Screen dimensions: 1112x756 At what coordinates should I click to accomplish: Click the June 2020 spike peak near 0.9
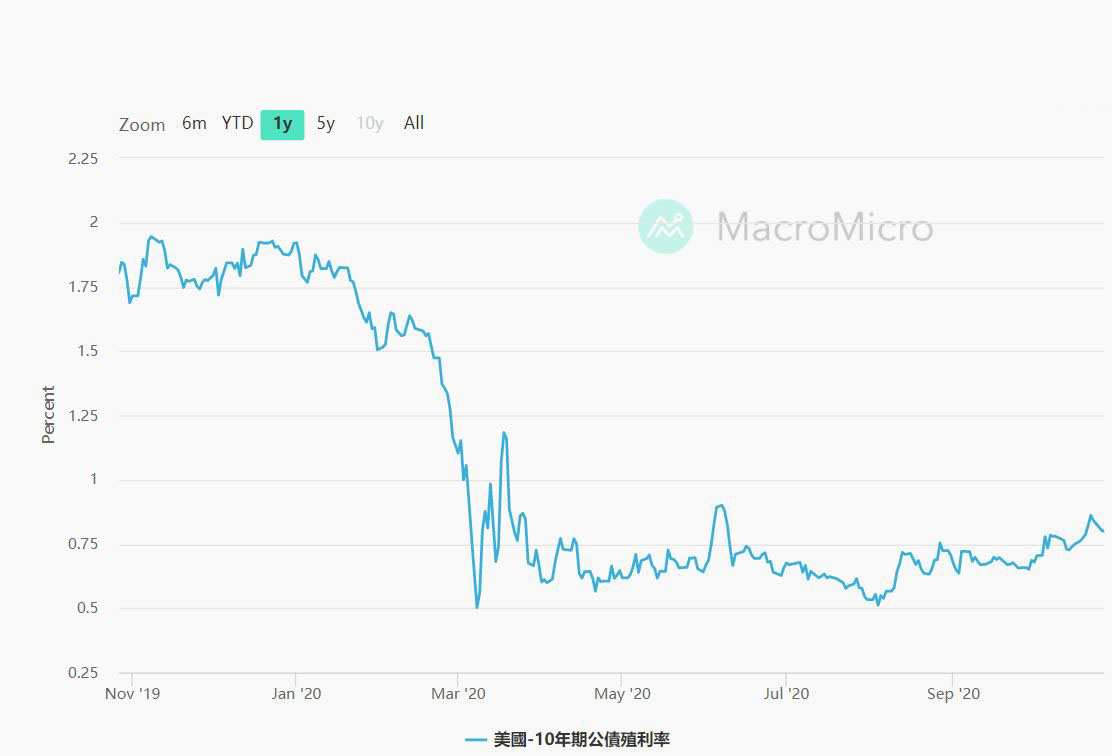pyautogui.click(x=721, y=505)
